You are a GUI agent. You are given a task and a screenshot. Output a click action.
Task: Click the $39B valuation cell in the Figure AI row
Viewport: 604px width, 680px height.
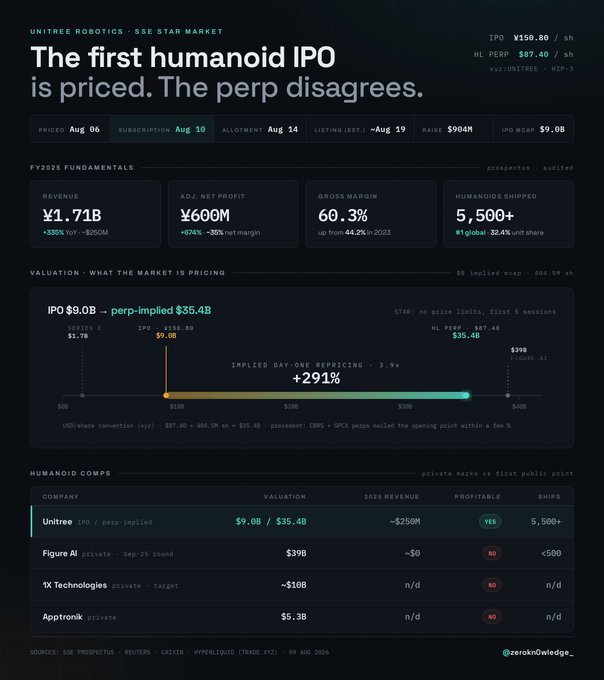pos(296,553)
